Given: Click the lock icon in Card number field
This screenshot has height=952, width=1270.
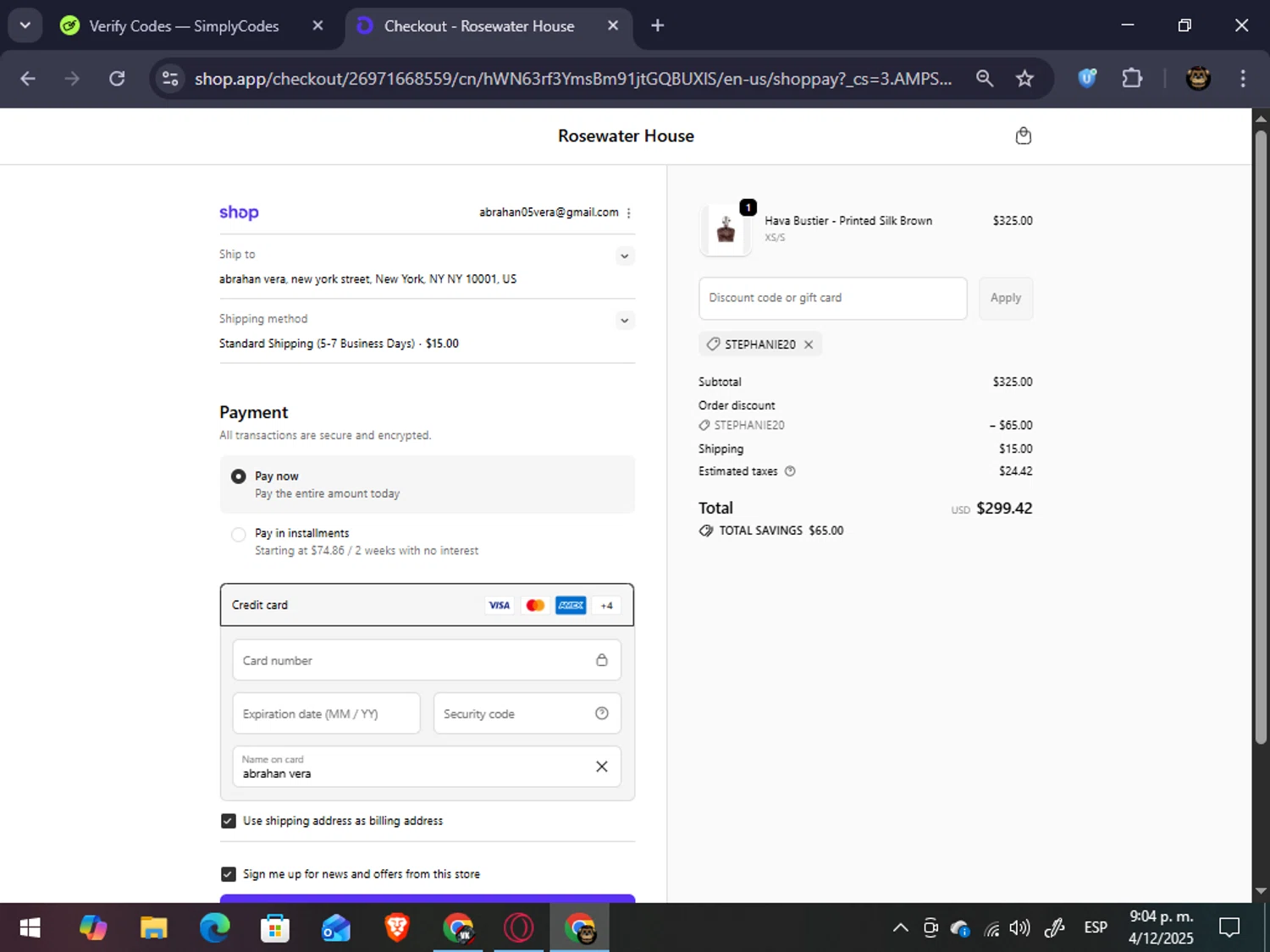Looking at the screenshot, I should (x=601, y=660).
